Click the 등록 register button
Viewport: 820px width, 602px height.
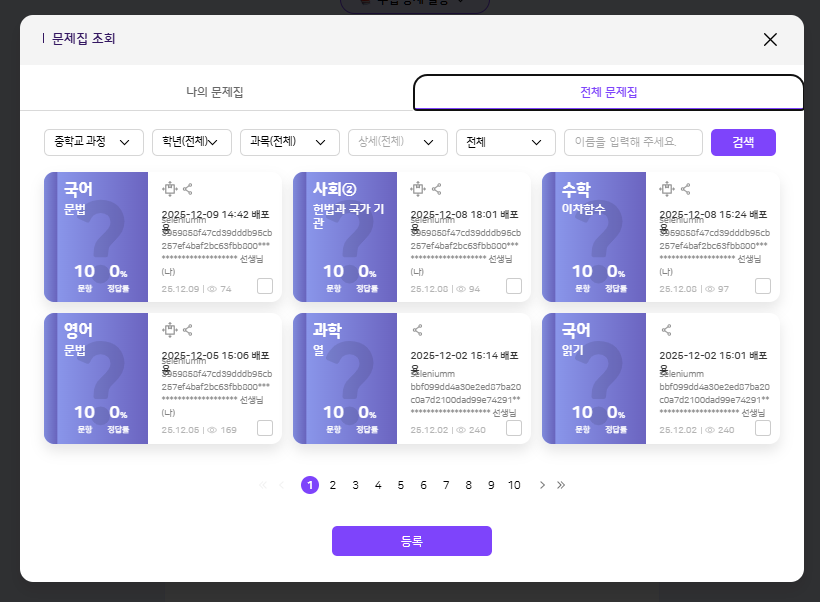tap(412, 541)
